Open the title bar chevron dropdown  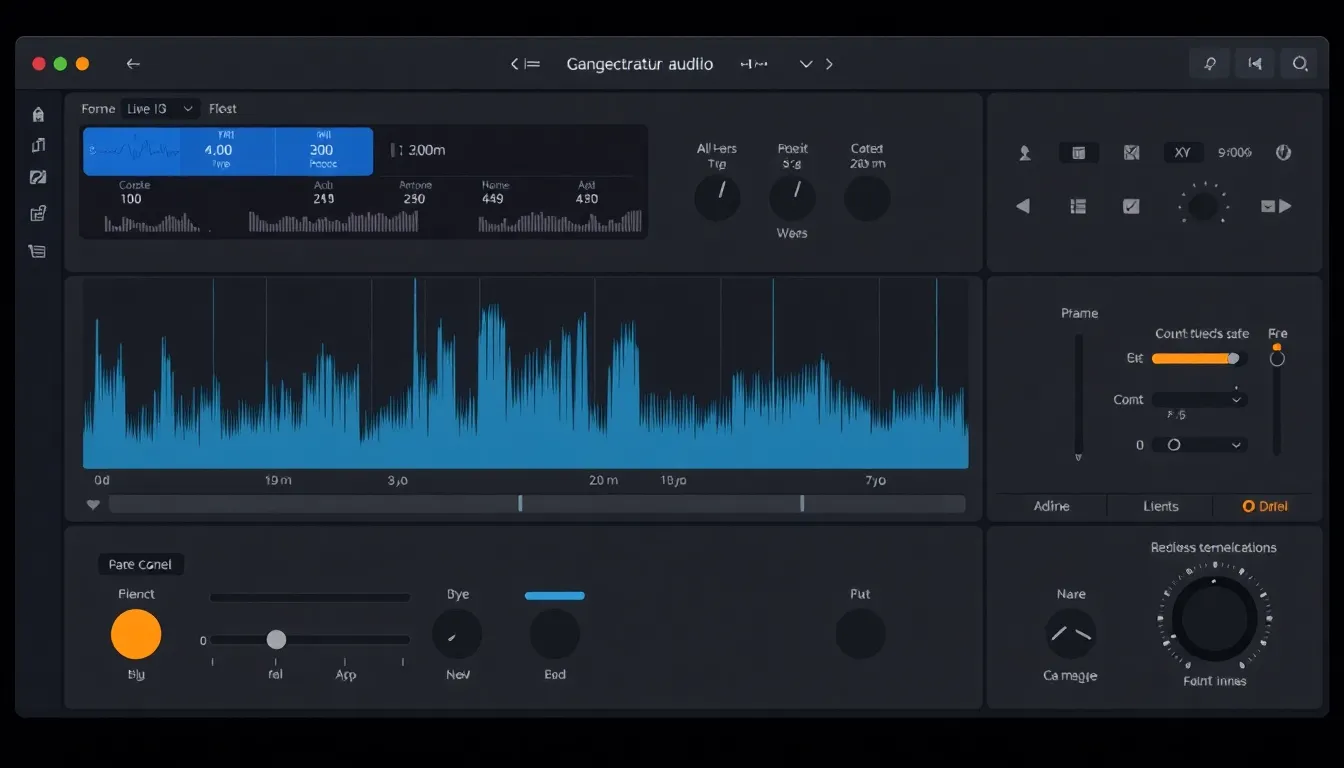click(806, 63)
